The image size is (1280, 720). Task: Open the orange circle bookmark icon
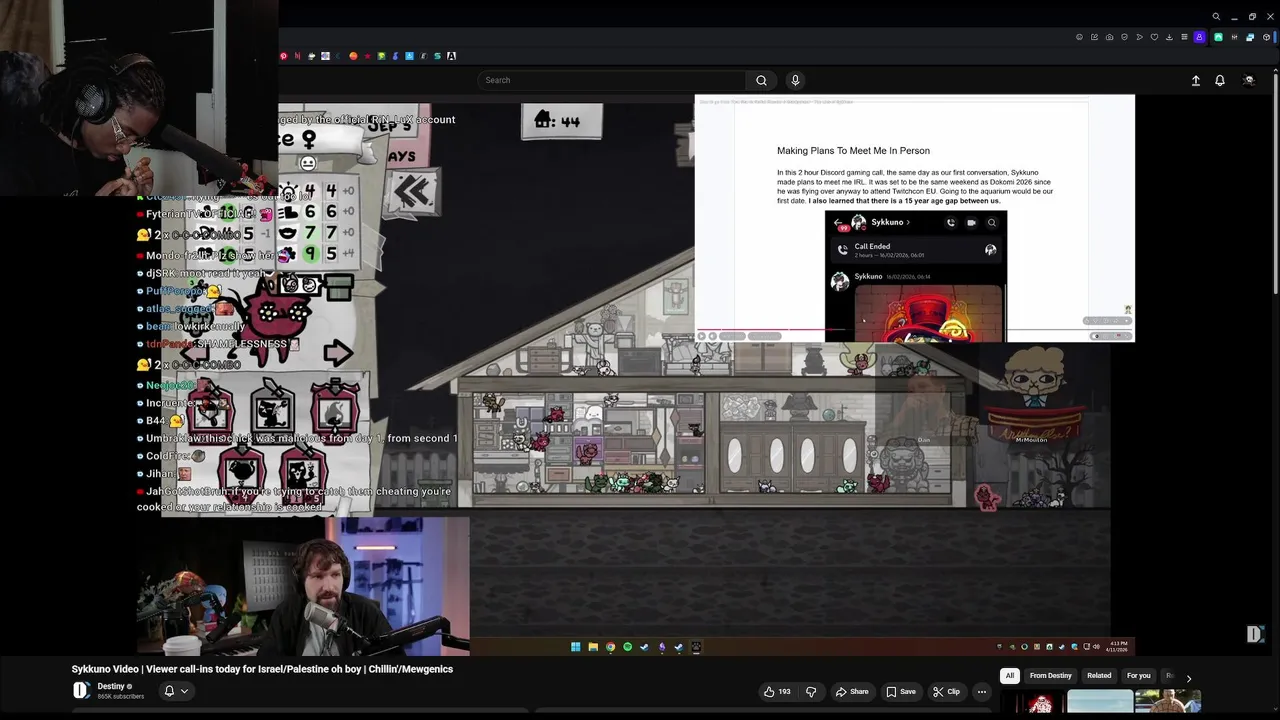click(x=353, y=56)
